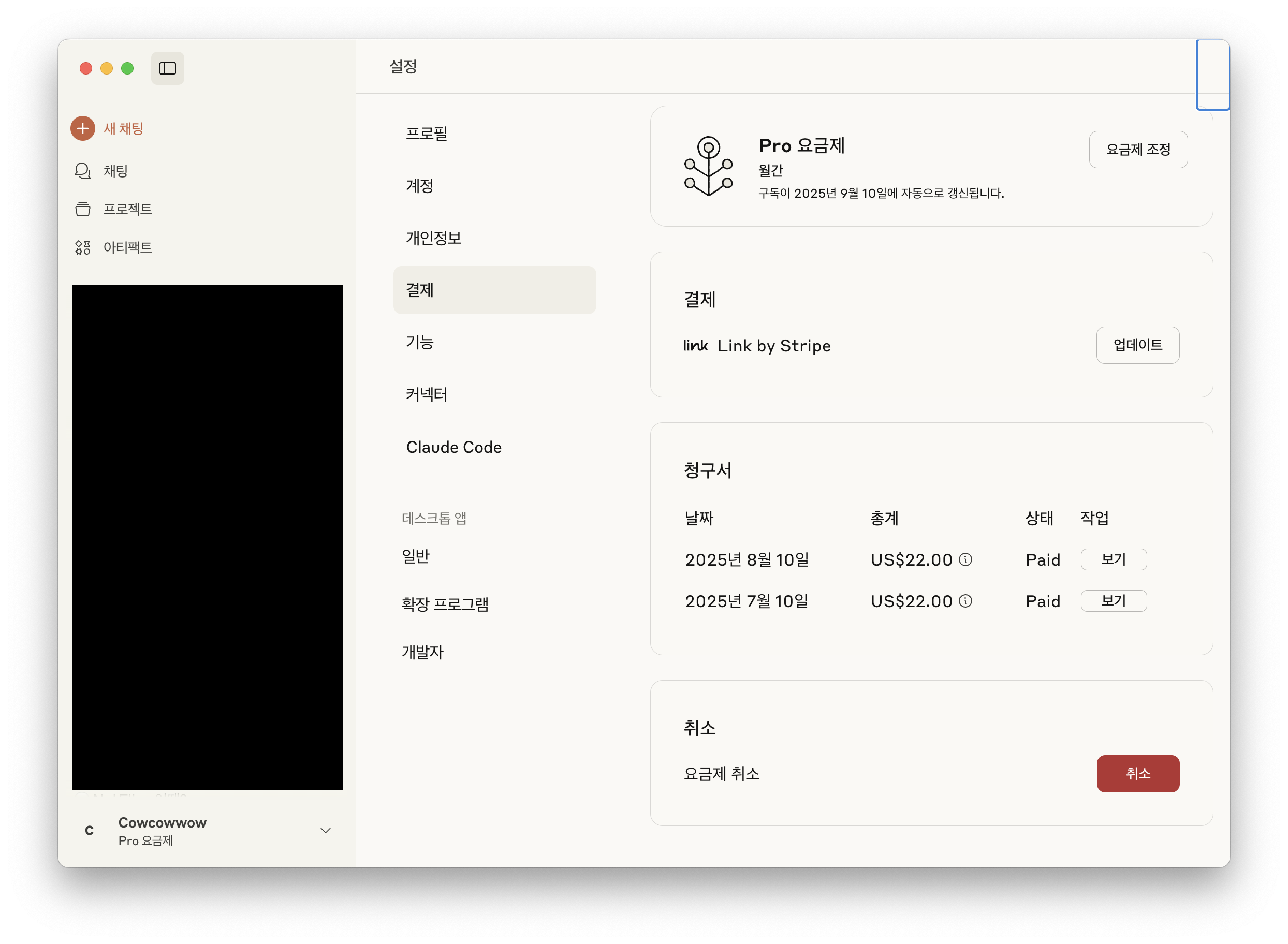Open the 커넥터 settings section
1288x944 pixels.
click(x=426, y=394)
